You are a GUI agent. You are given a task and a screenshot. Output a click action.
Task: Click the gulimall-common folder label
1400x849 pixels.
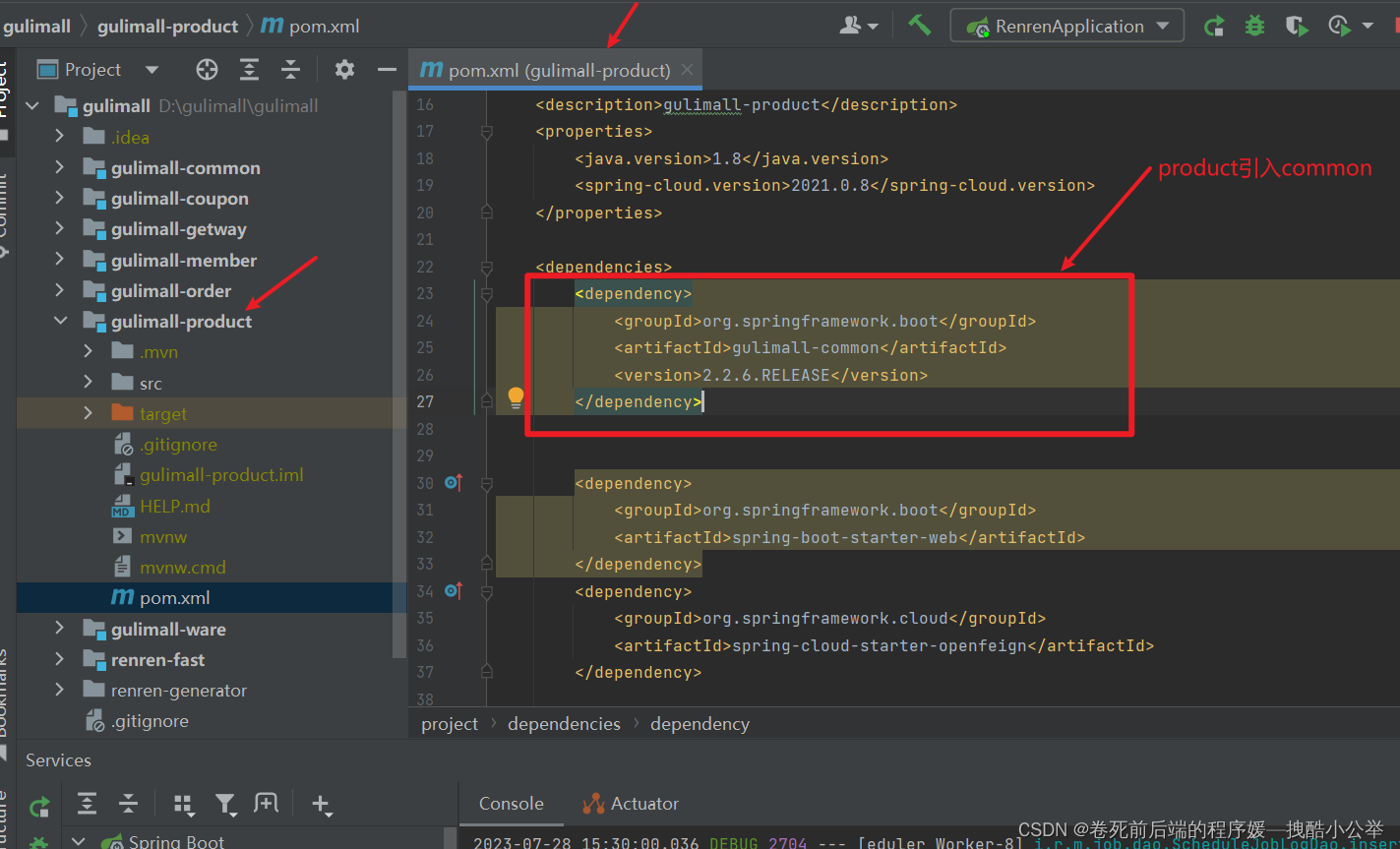pyautogui.click(x=186, y=167)
